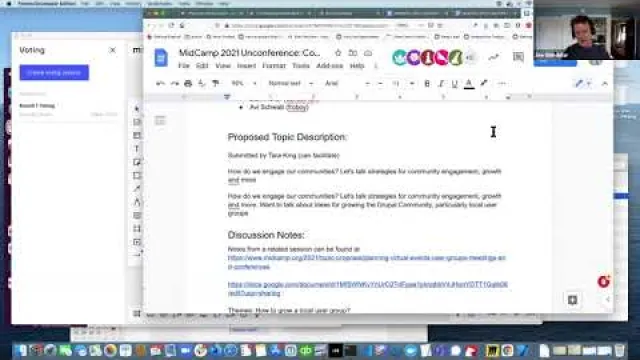Open the Format menu
This screenshot has width=640, height=360.
(x=273, y=66)
